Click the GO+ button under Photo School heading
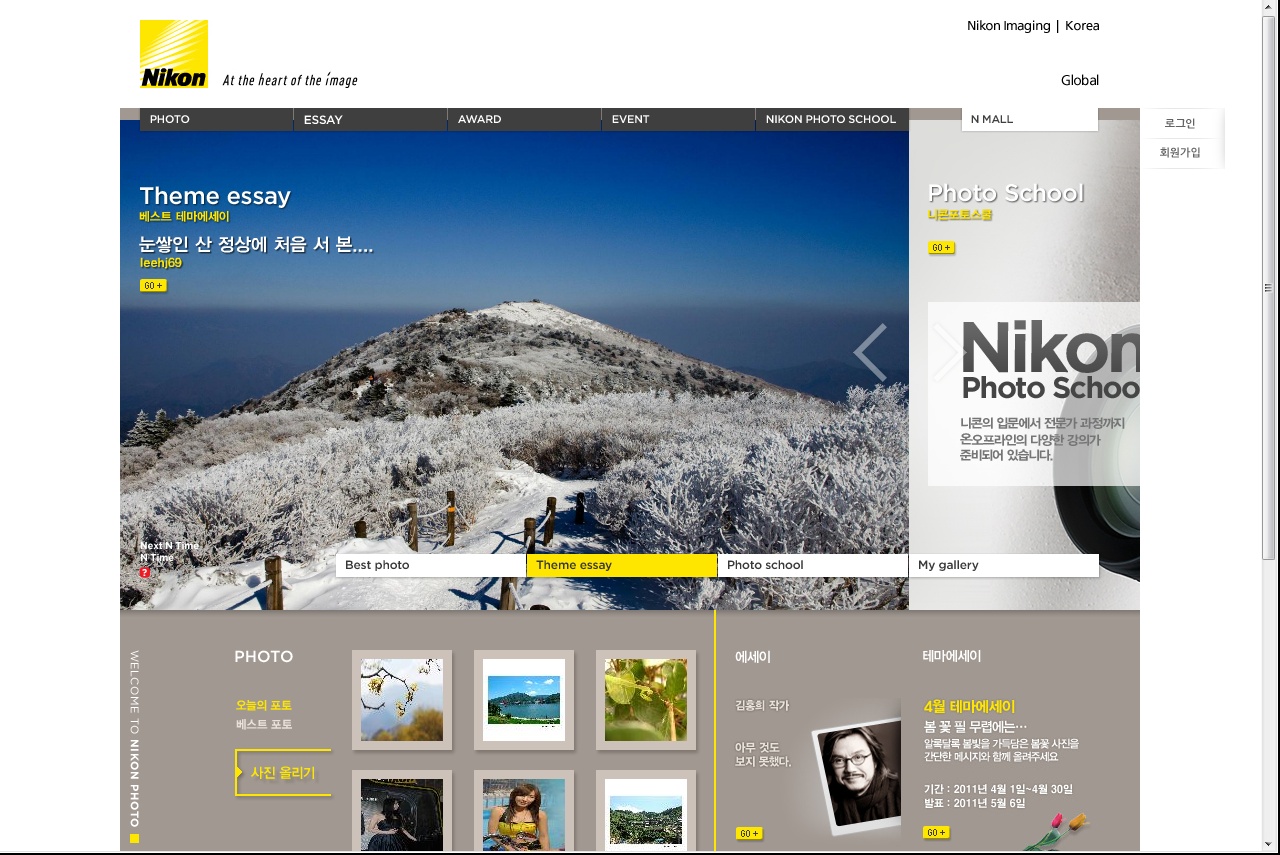The height and width of the screenshot is (855, 1280). coord(941,248)
